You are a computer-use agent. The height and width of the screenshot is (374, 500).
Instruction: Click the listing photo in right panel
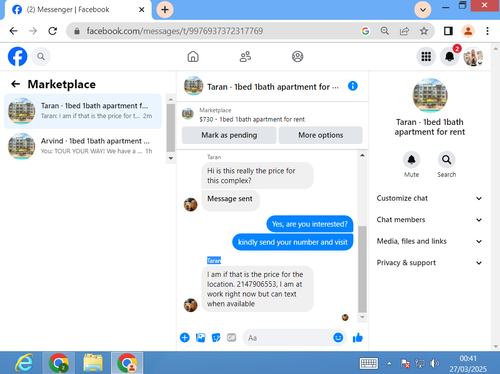(430, 96)
